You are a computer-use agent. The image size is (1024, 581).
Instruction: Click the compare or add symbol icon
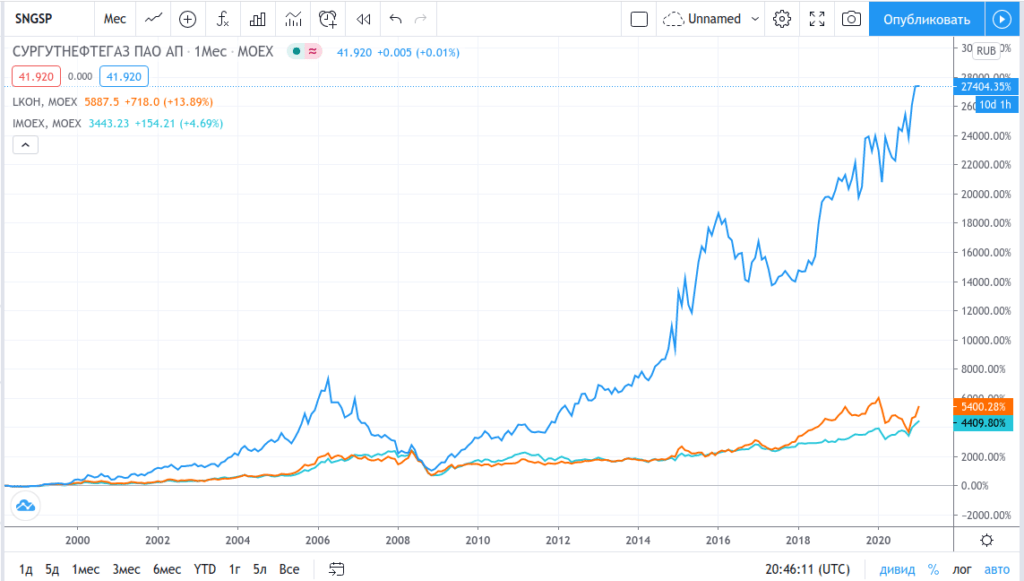[187, 18]
